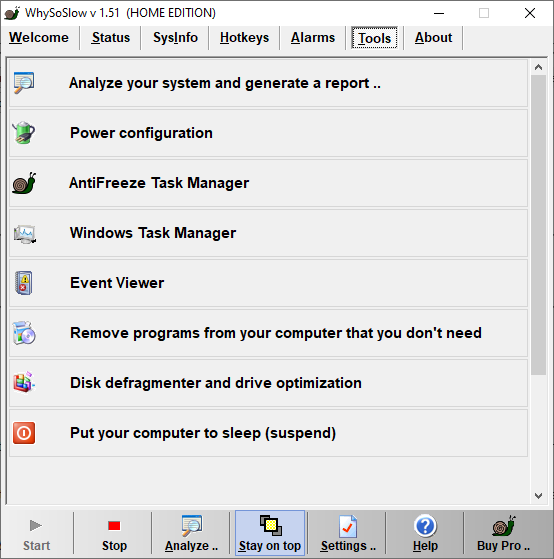Open the SysInfo tab
The image size is (554, 559).
175,38
